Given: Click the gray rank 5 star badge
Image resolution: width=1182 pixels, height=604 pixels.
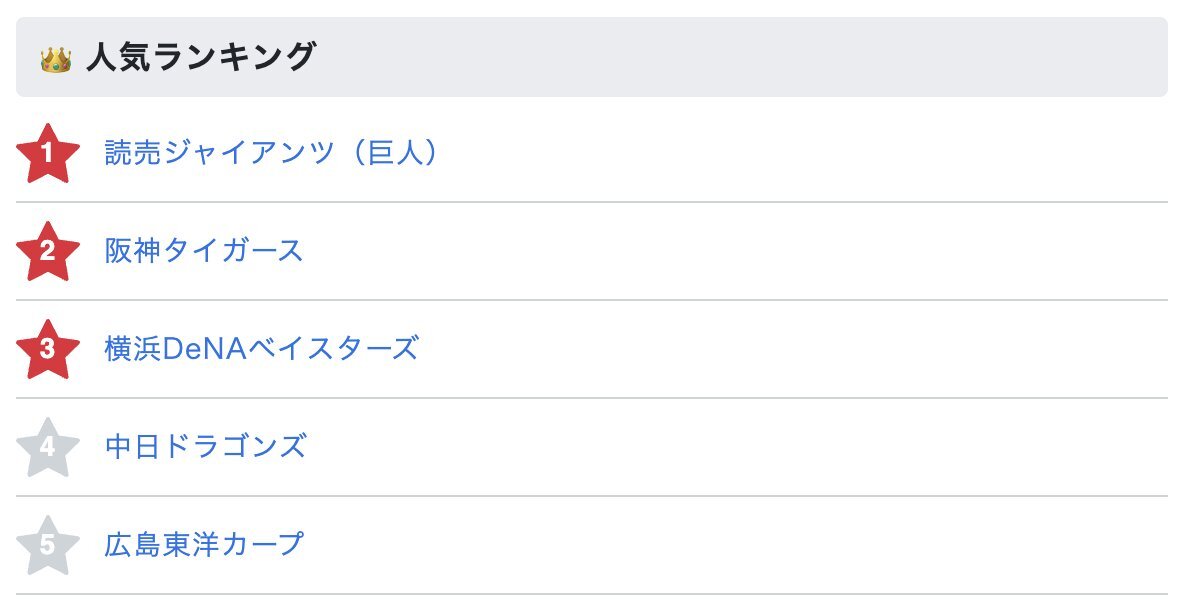Looking at the screenshot, I should click(x=47, y=546).
